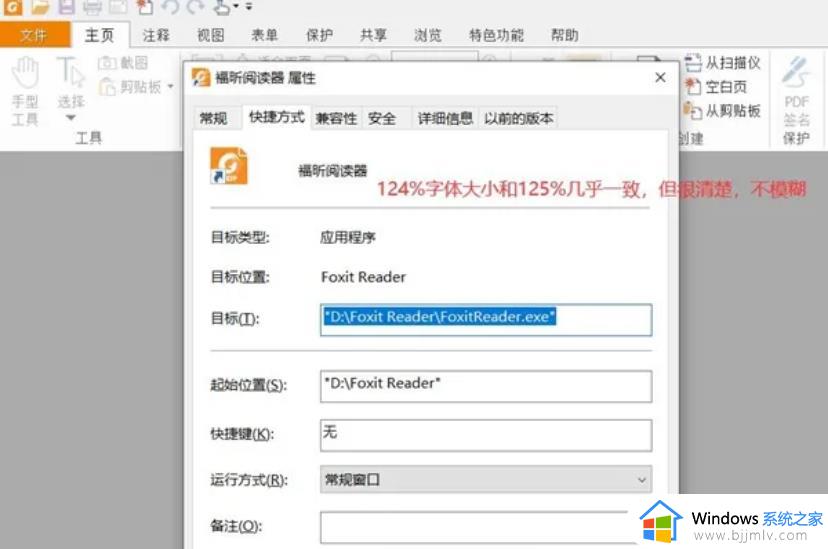Open the customize quick access toolbar arrow

tap(249, 7)
